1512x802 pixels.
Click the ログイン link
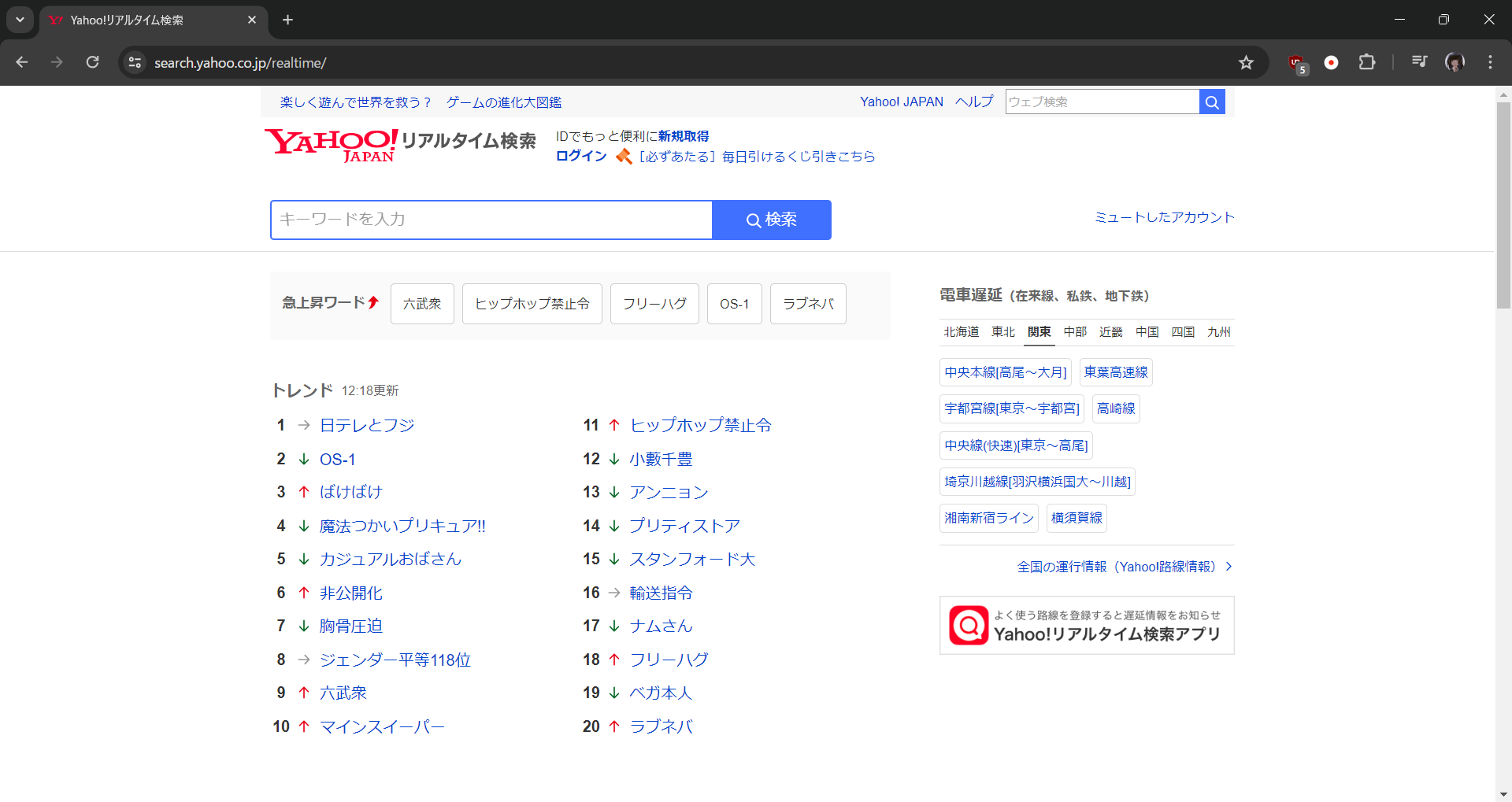point(580,156)
